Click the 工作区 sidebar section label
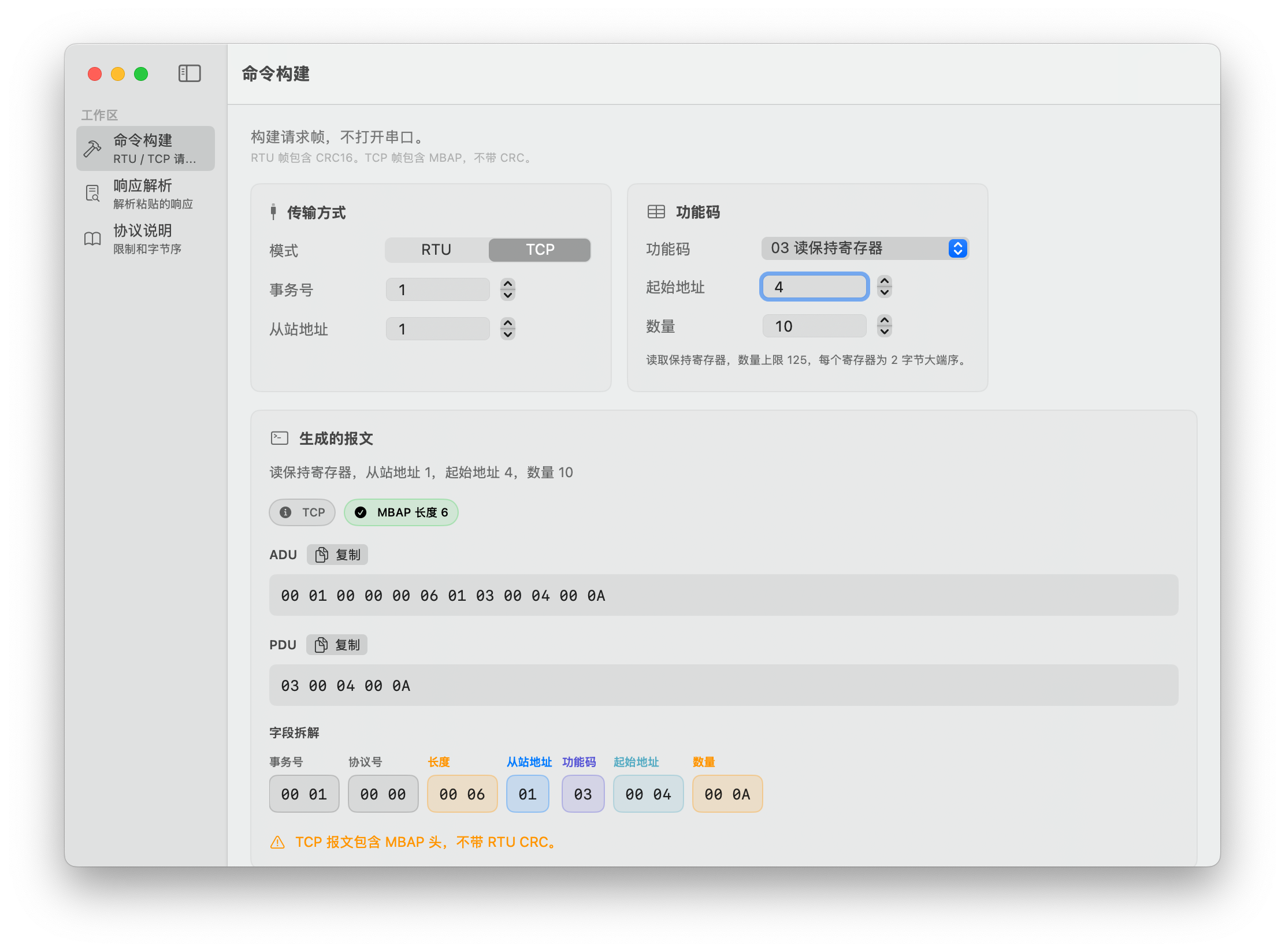Screen dimensions: 1285x952 click(x=99, y=115)
